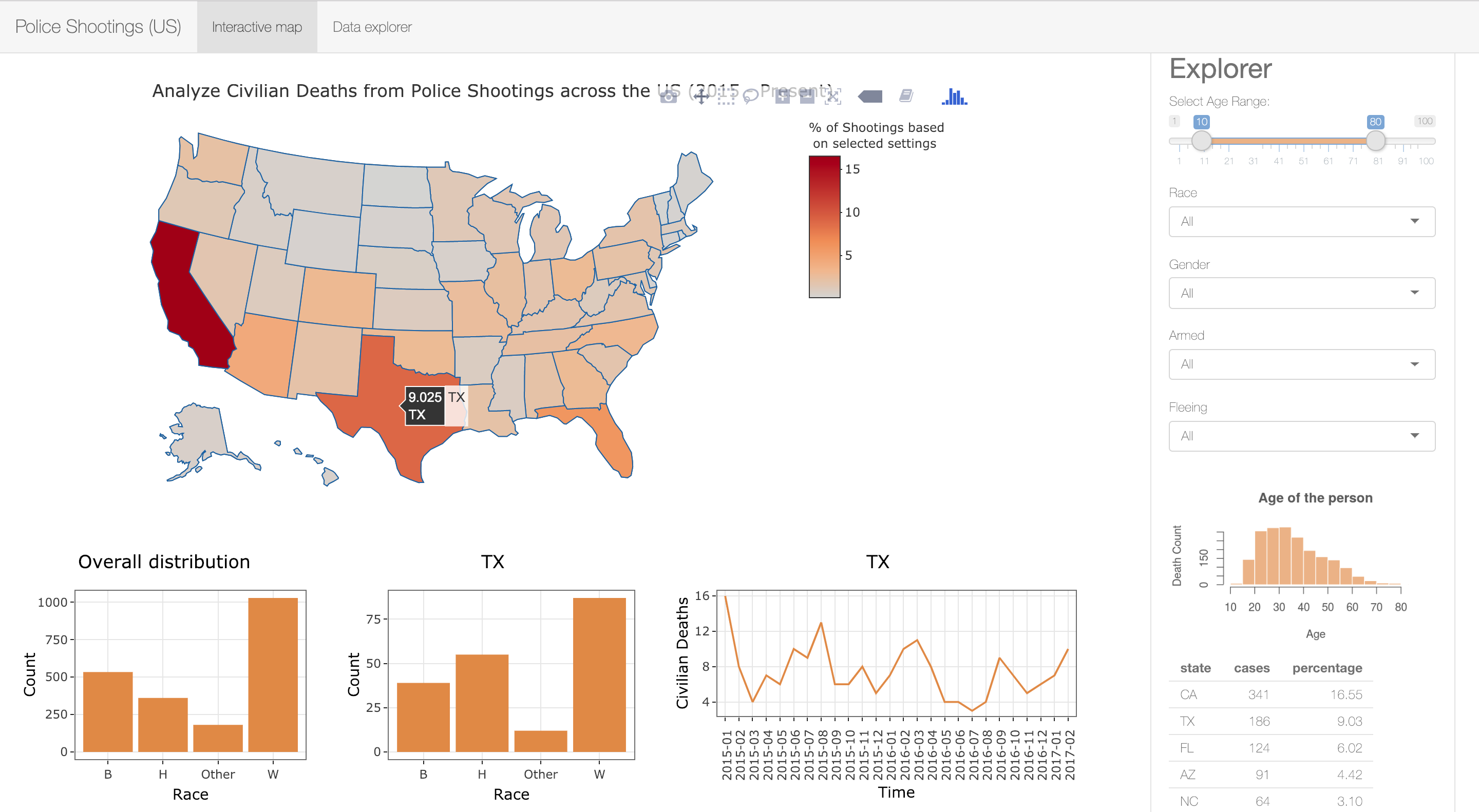Screen dimensions: 1479x812
Task: Open the Race dropdown
Action: pyautogui.click(x=1302, y=222)
